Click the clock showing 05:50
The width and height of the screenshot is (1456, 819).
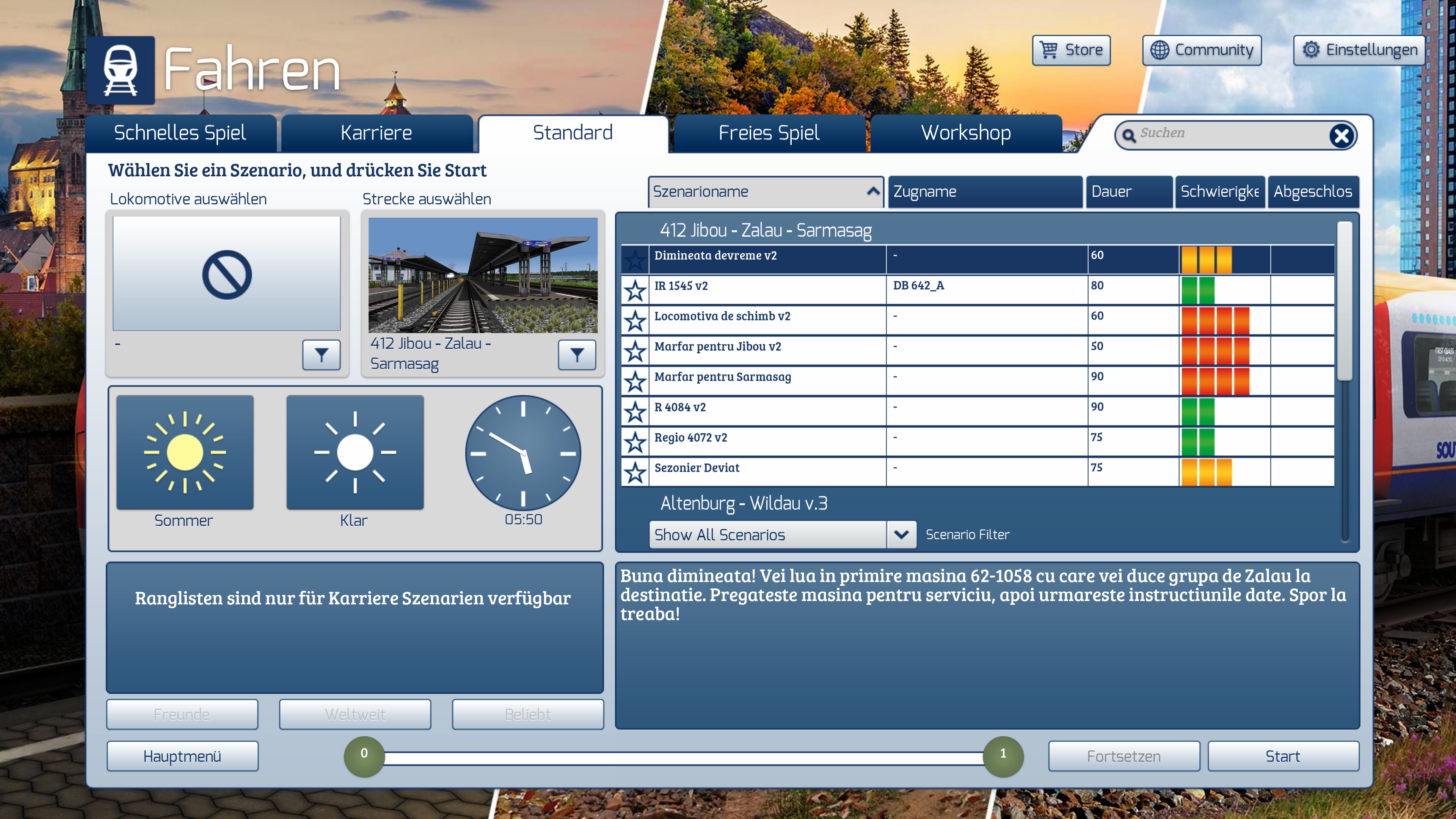(x=523, y=453)
